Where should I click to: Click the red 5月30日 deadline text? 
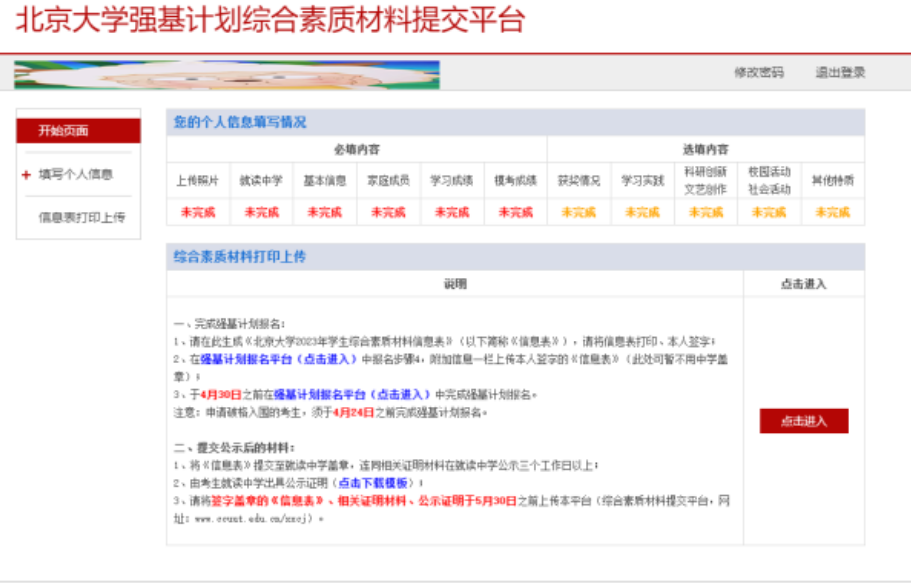[496, 500]
